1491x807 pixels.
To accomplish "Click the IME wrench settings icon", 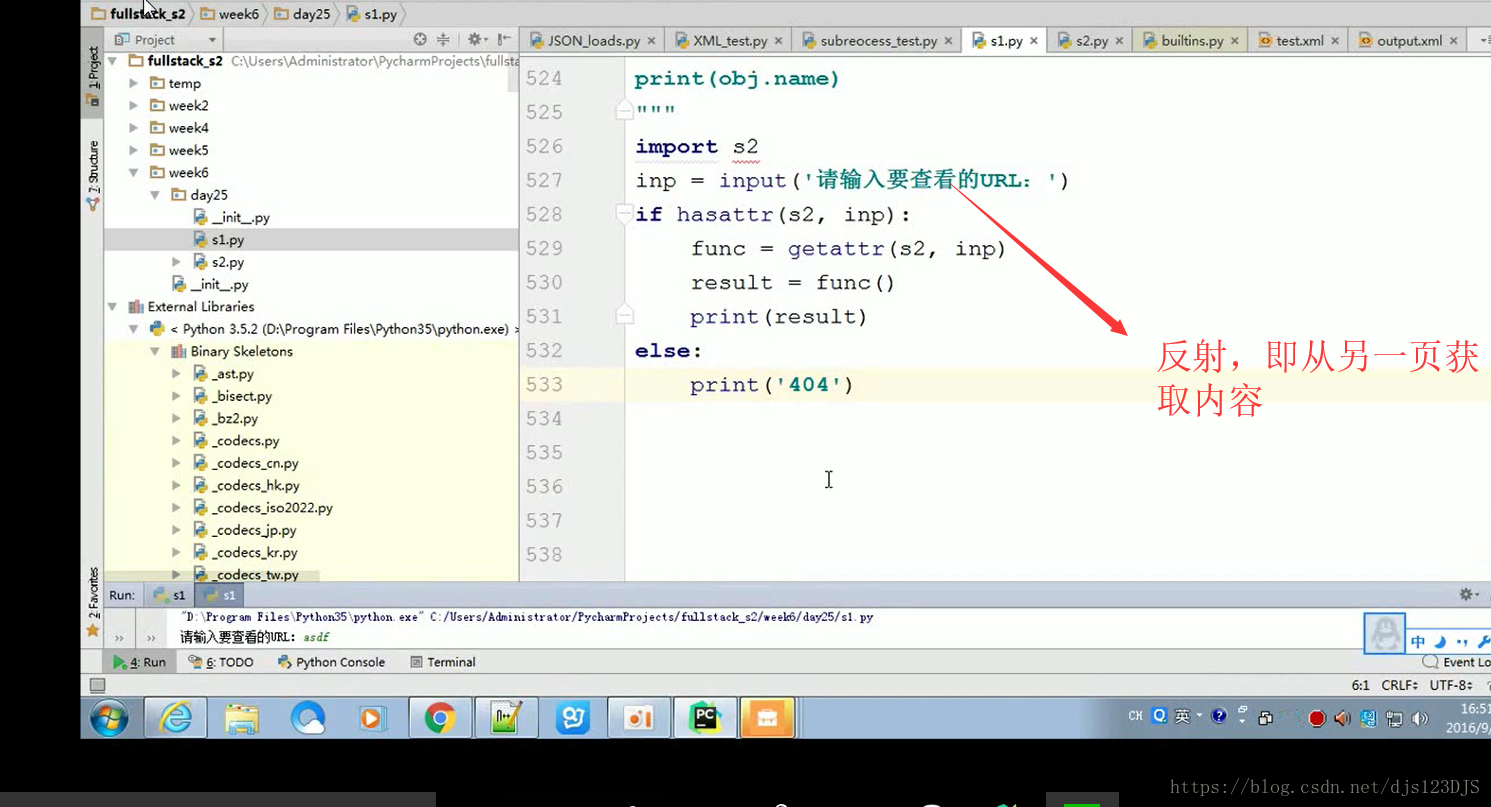I will 1482,642.
